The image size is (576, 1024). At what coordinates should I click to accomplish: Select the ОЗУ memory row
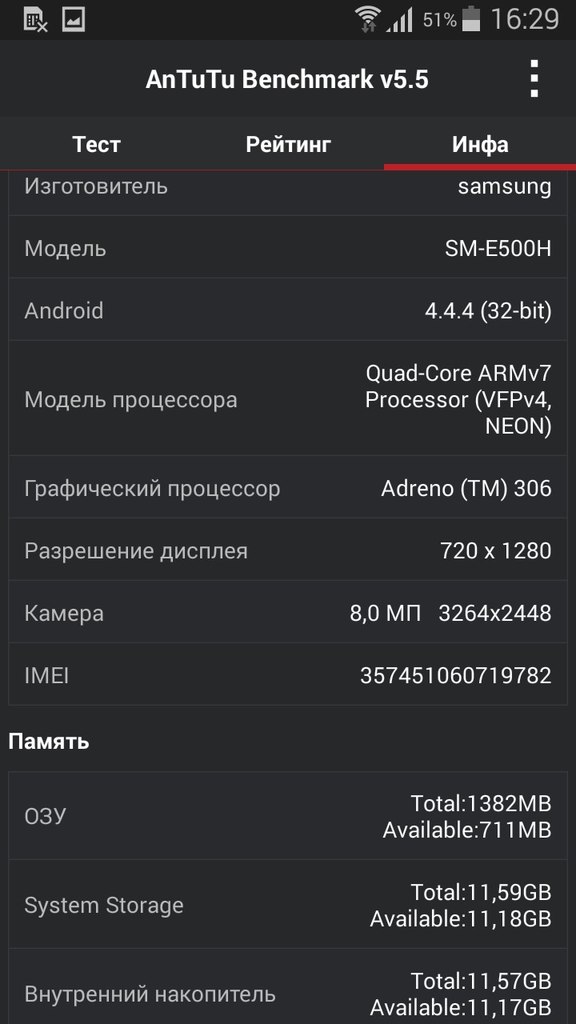point(288,816)
